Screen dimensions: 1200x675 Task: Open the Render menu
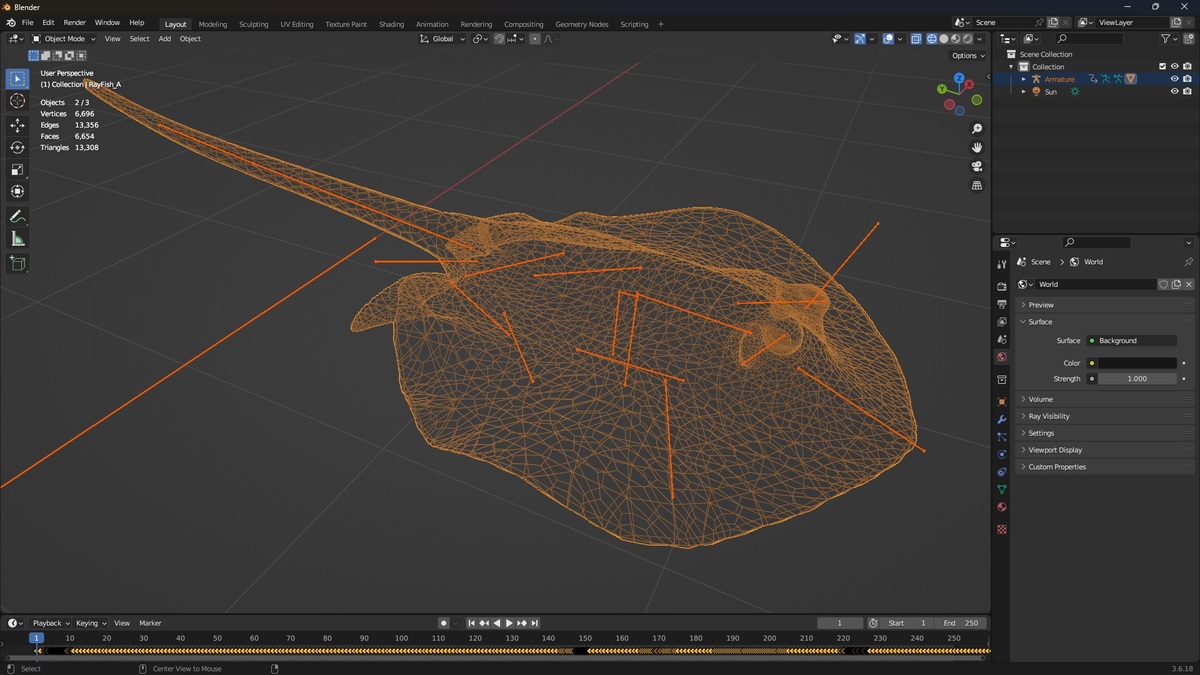pos(75,22)
